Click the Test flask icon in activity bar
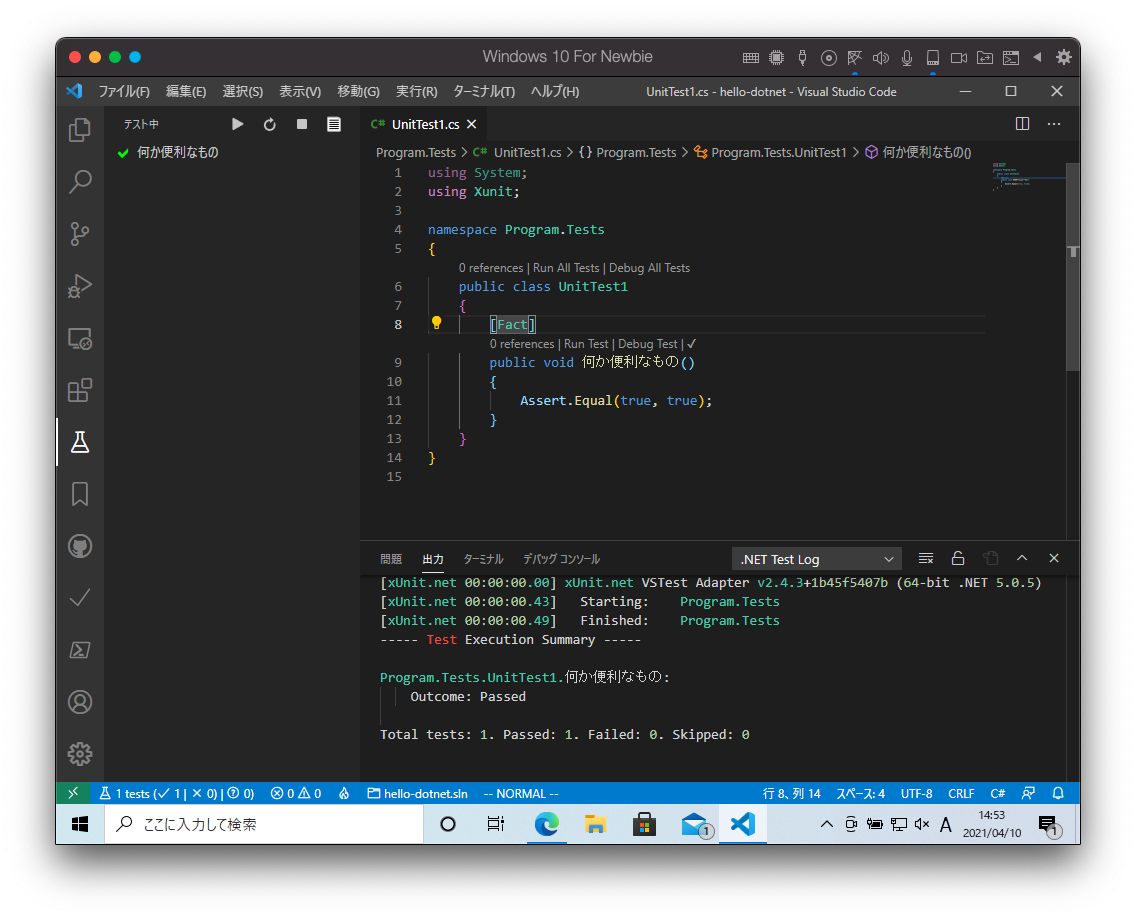Image resolution: width=1136 pixels, height=918 pixels. pyautogui.click(x=80, y=442)
